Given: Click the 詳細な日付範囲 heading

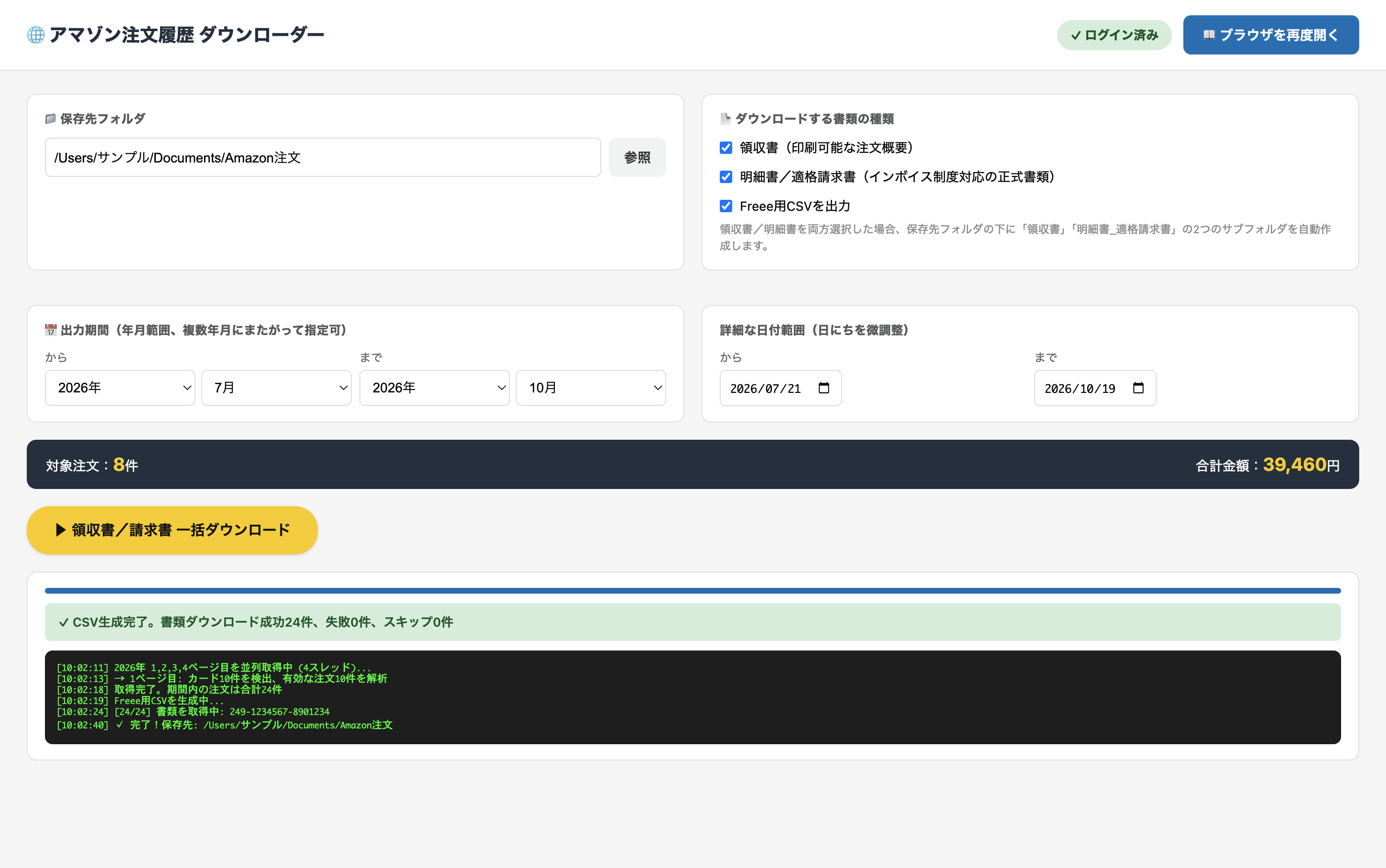Looking at the screenshot, I should coord(814,330).
